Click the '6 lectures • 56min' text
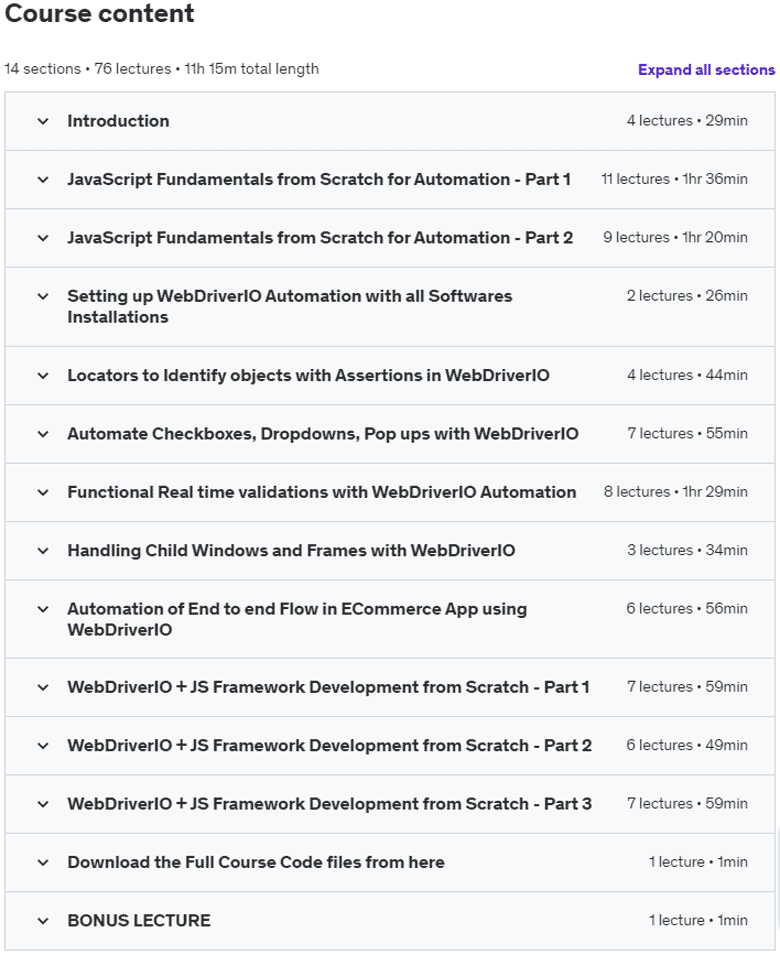Viewport: 780px width, 955px height. 687,609
